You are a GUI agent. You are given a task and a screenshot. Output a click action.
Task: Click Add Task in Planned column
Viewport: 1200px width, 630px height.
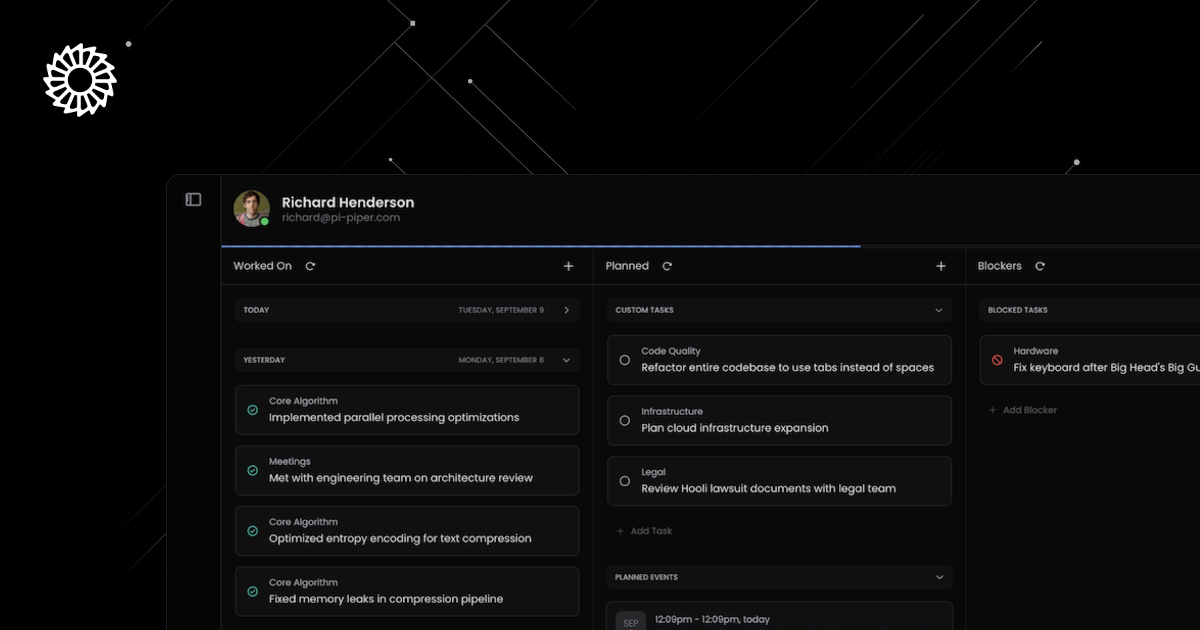click(645, 530)
